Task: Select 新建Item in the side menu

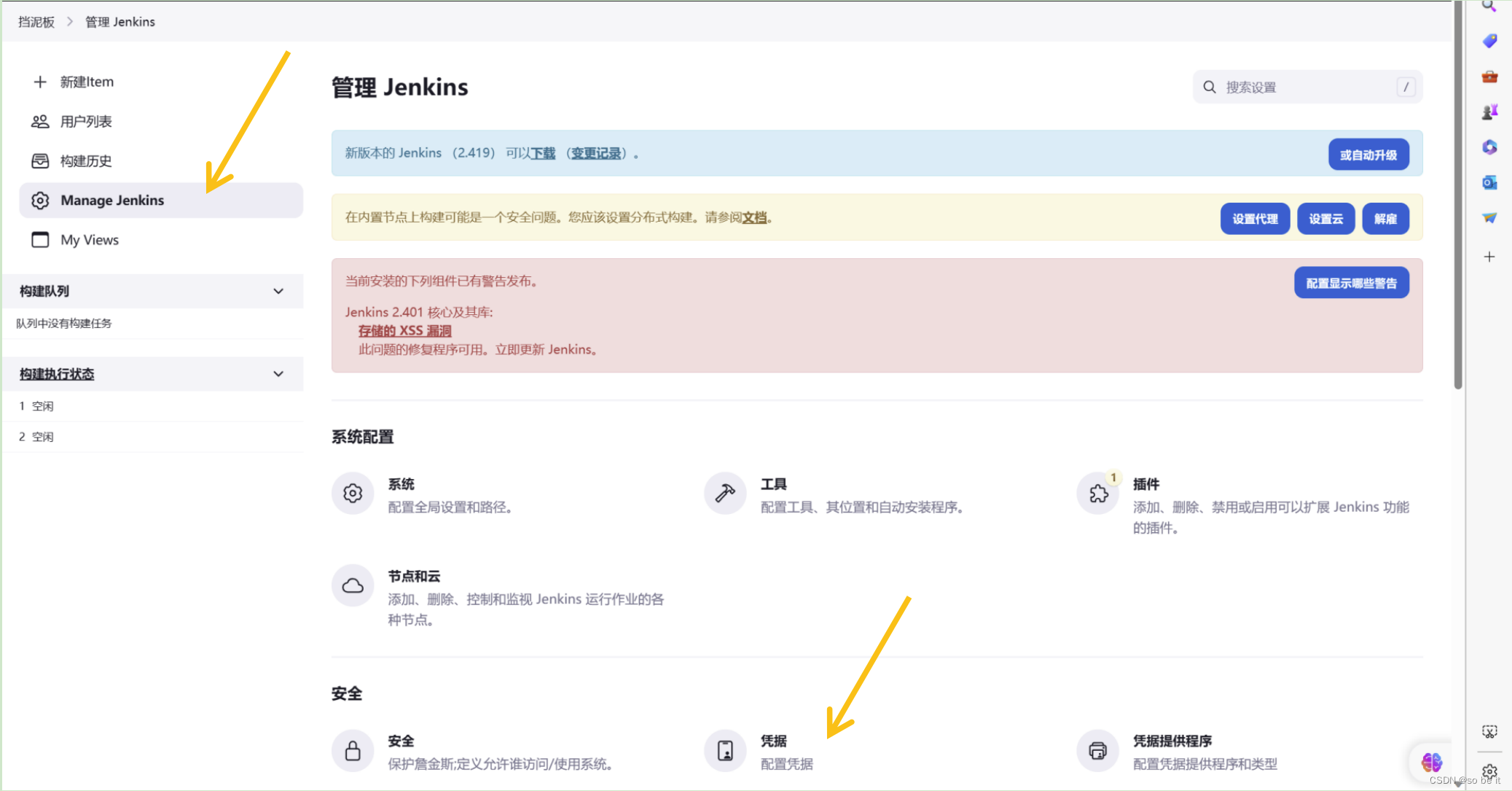Action: pos(161,82)
